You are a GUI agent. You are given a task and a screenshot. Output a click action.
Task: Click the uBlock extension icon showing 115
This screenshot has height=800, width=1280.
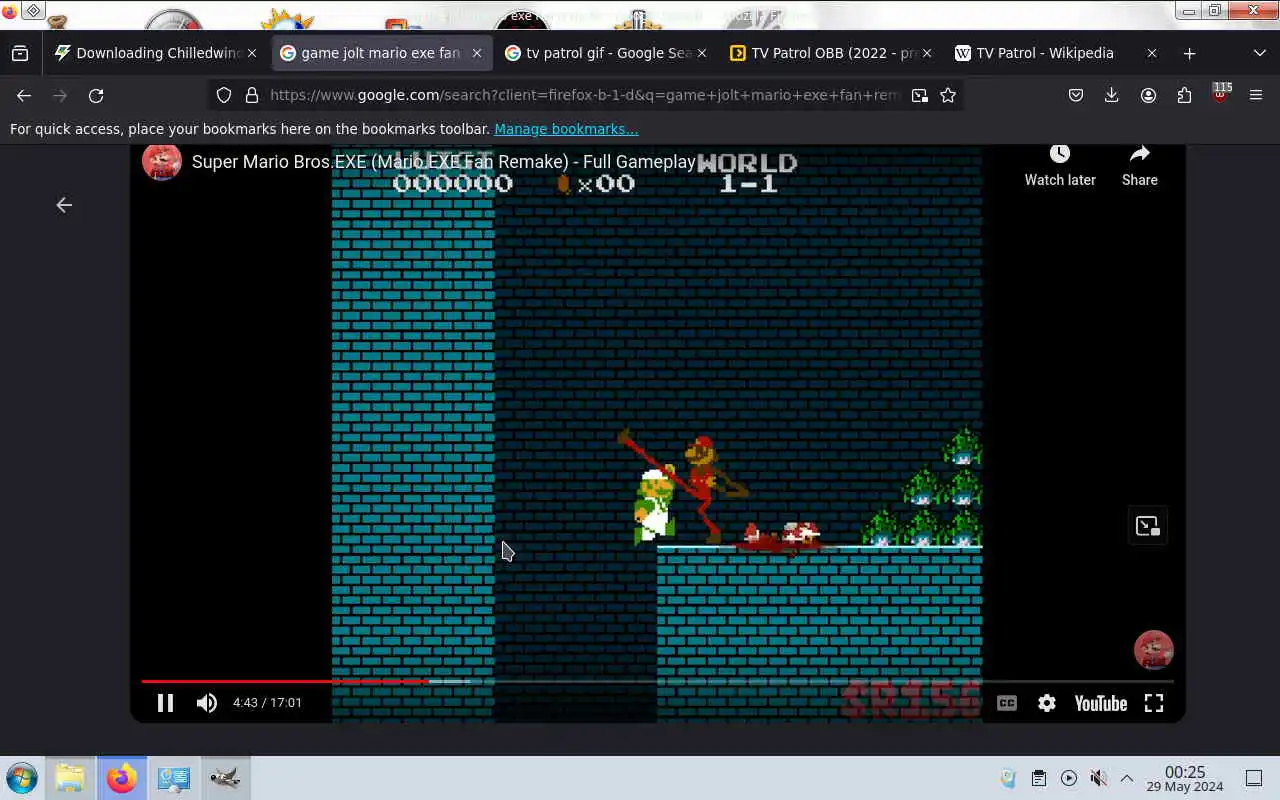click(1220, 93)
